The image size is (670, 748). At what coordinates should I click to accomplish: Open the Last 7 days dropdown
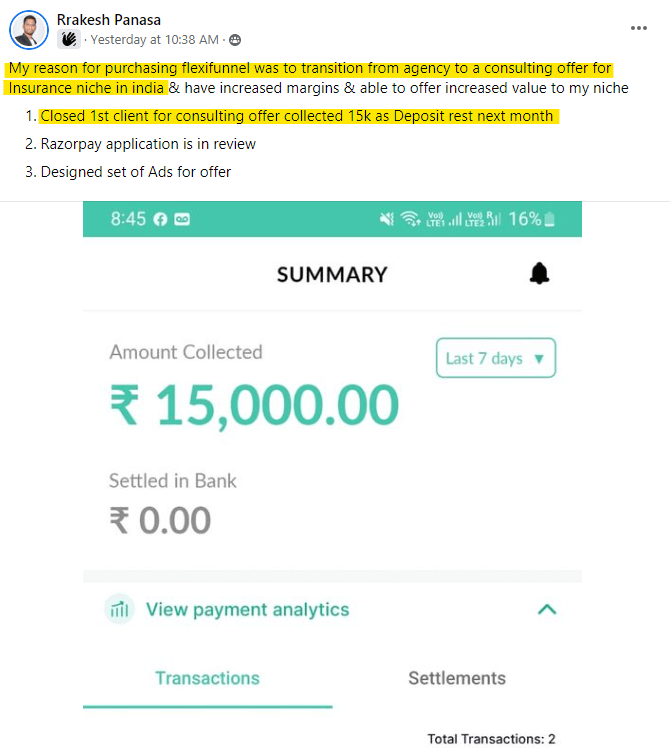496,358
